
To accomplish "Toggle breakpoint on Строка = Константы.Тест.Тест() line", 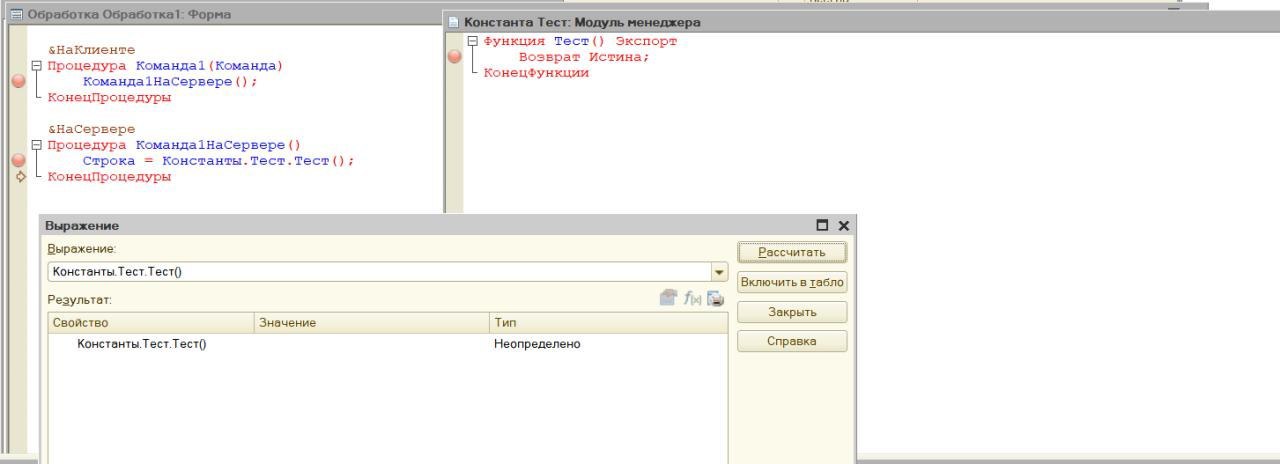I will coord(18,161).
